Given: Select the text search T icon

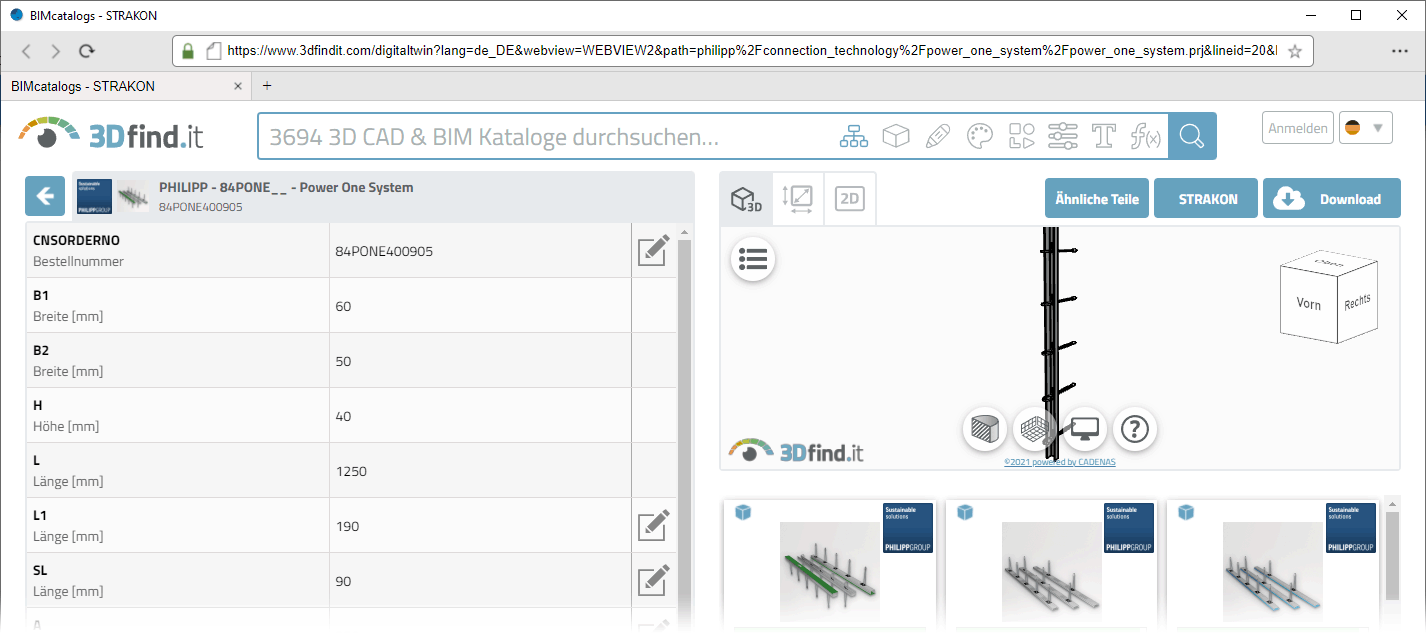Looking at the screenshot, I should [1104, 136].
